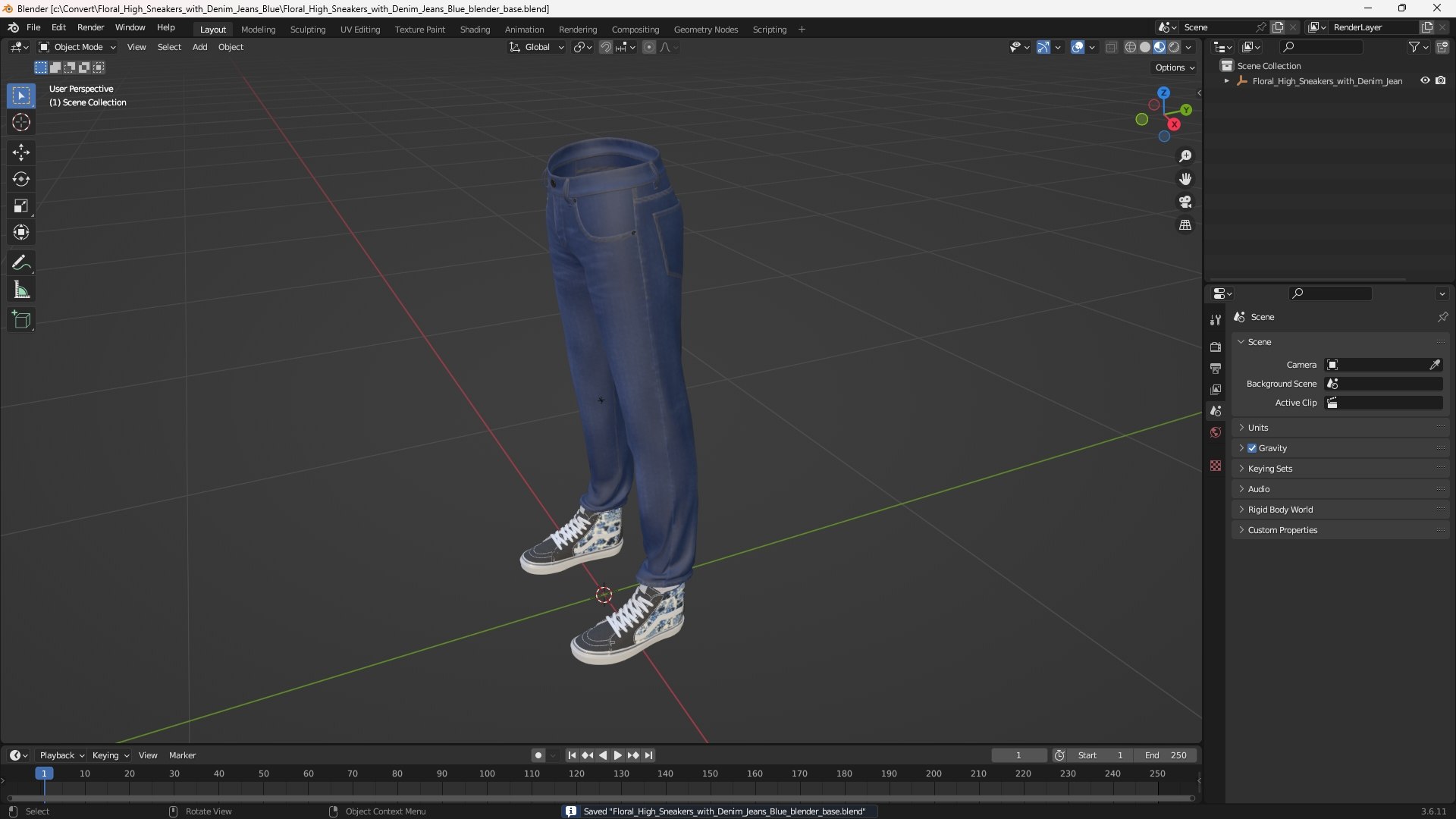Activate the Transform tool
Image resolution: width=1456 pixels, height=819 pixels.
(21, 232)
